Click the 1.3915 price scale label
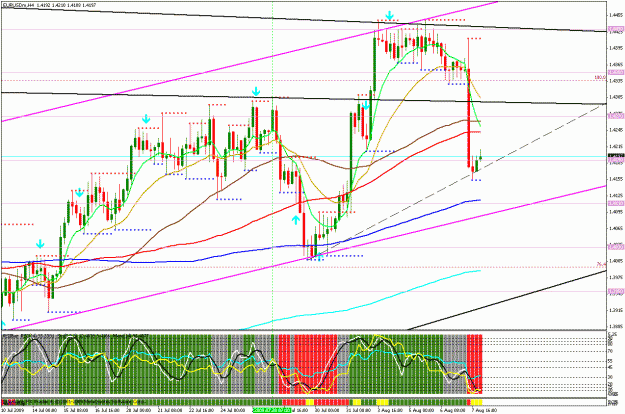The width and height of the screenshot is (625, 414). click(616, 310)
